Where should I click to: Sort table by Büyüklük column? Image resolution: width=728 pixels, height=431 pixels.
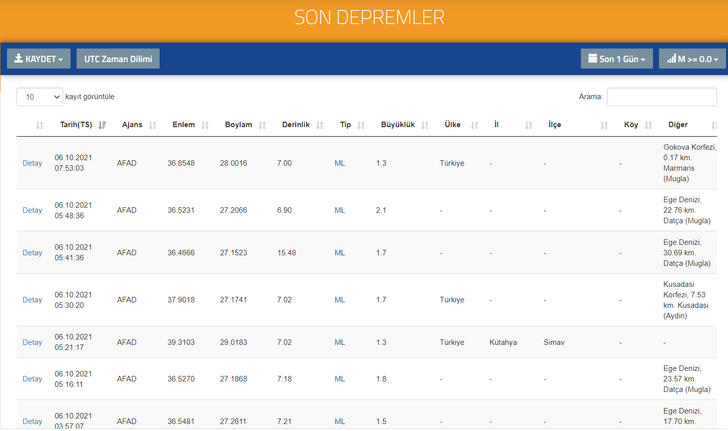tap(404, 124)
